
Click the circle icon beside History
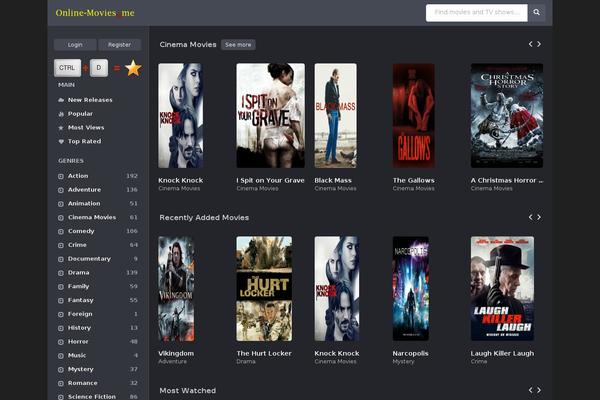click(x=60, y=328)
